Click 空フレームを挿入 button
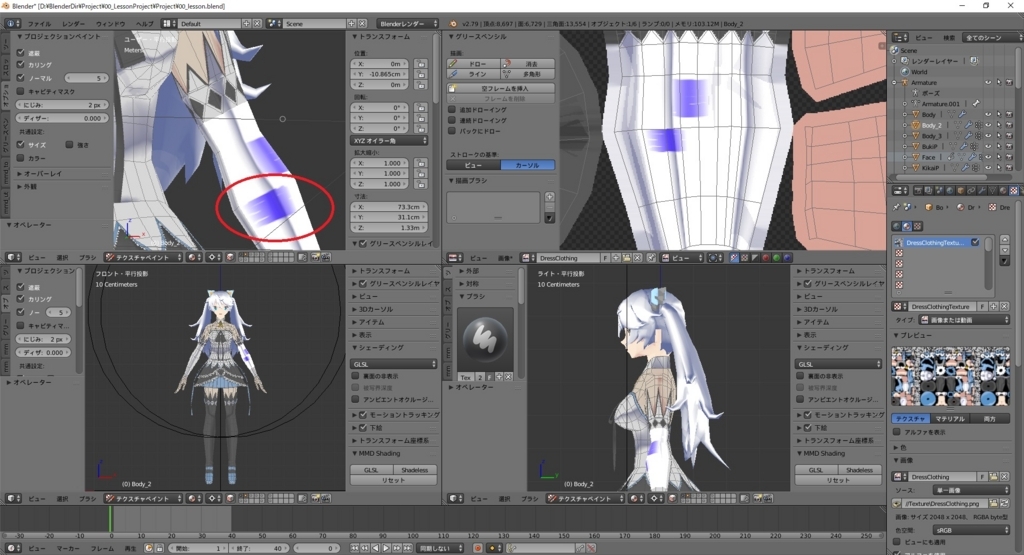The height and width of the screenshot is (555, 1024). click(x=501, y=88)
